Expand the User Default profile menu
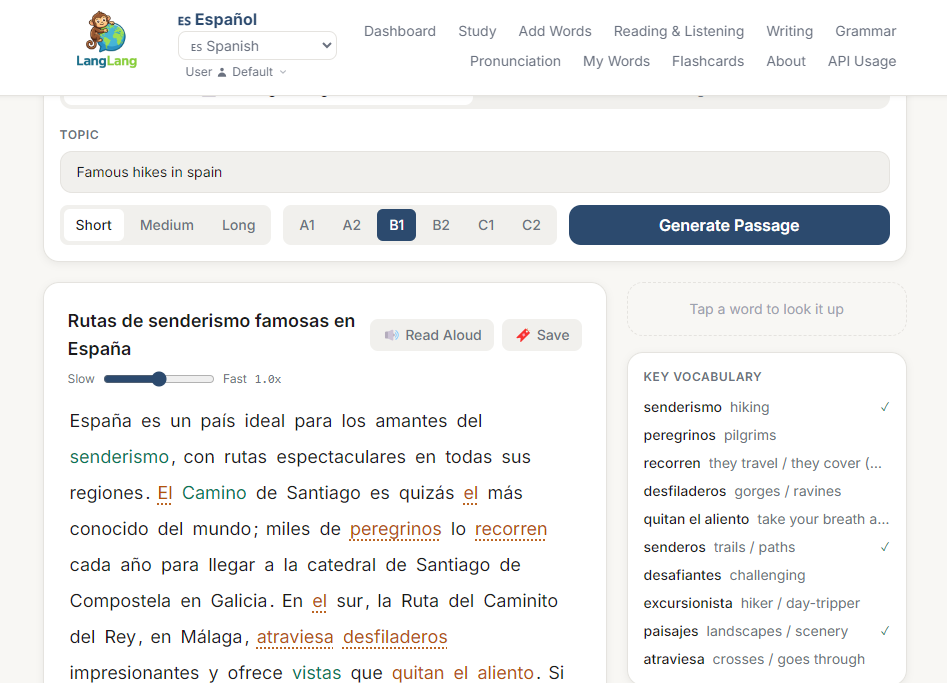Image resolution: width=947 pixels, height=683 pixels. tap(236, 72)
